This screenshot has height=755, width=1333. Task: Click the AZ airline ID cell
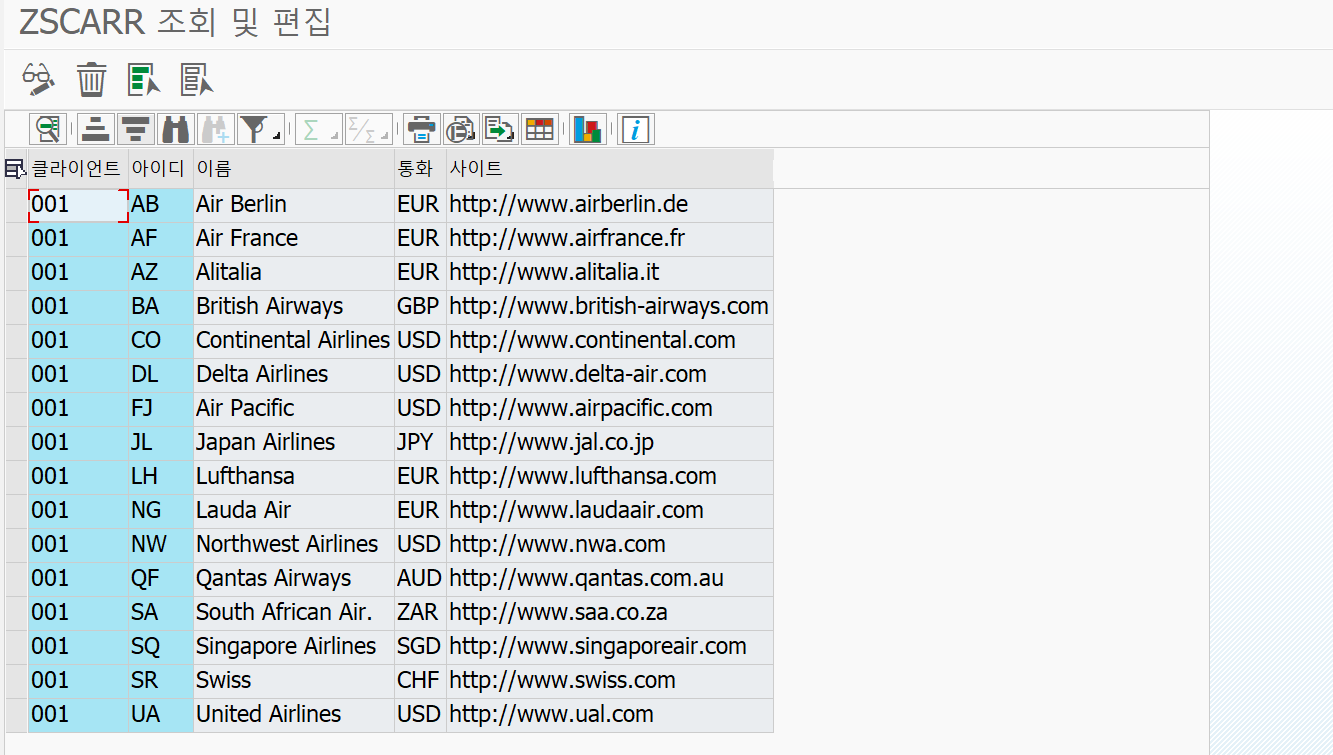click(160, 273)
